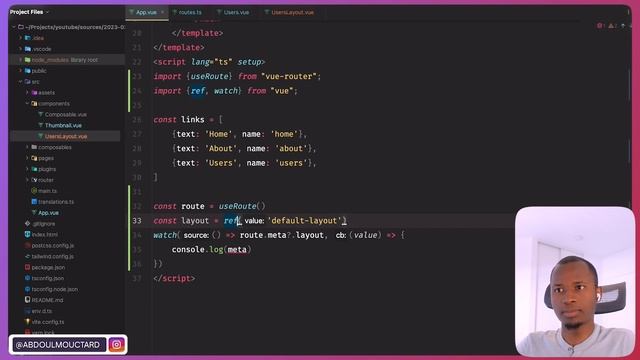Collapse the components folder
The width and height of the screenshot is (640, 360).
click(27, 104)
